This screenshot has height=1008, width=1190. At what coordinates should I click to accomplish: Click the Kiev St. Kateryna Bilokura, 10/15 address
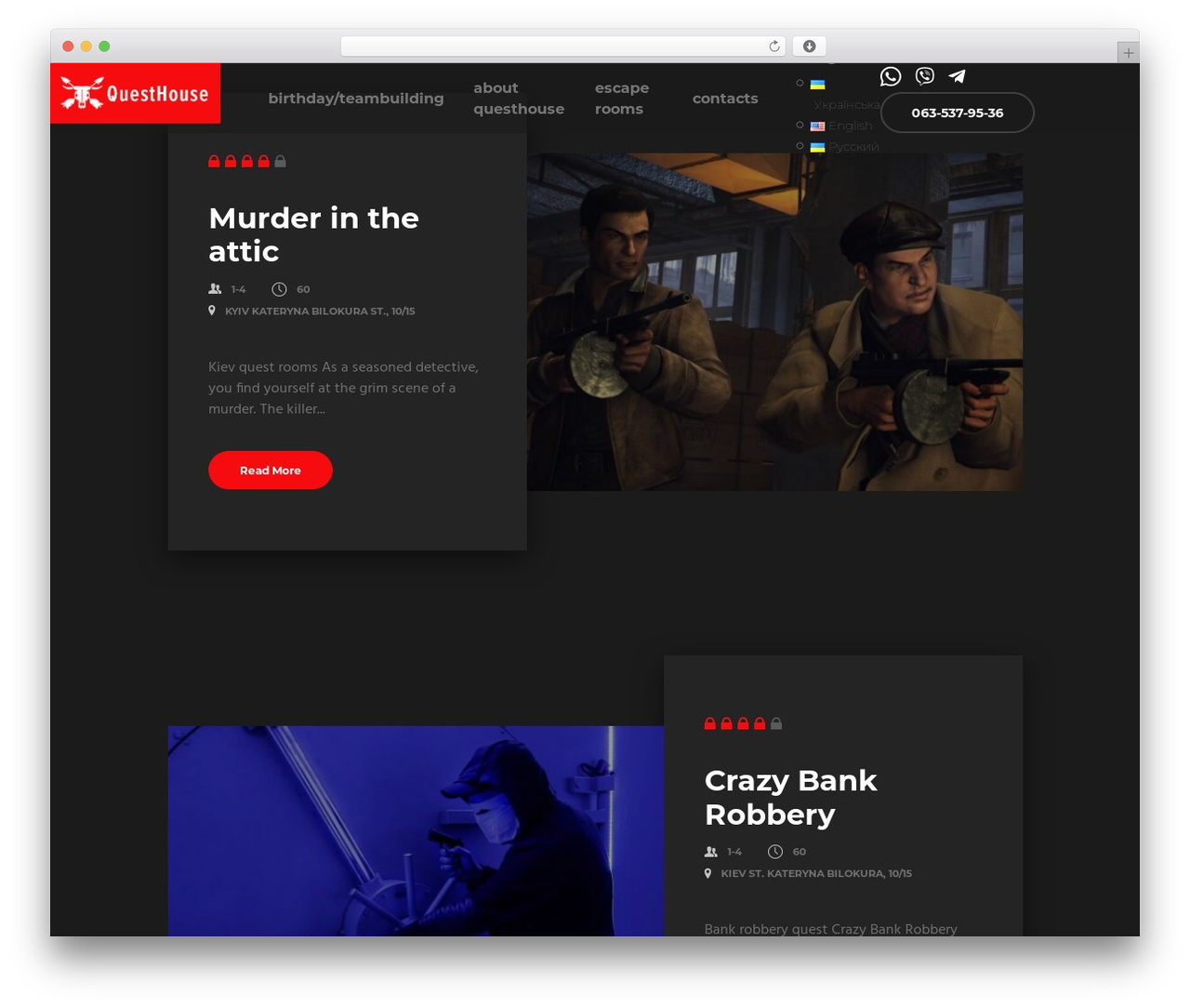(x=816, y=874)
